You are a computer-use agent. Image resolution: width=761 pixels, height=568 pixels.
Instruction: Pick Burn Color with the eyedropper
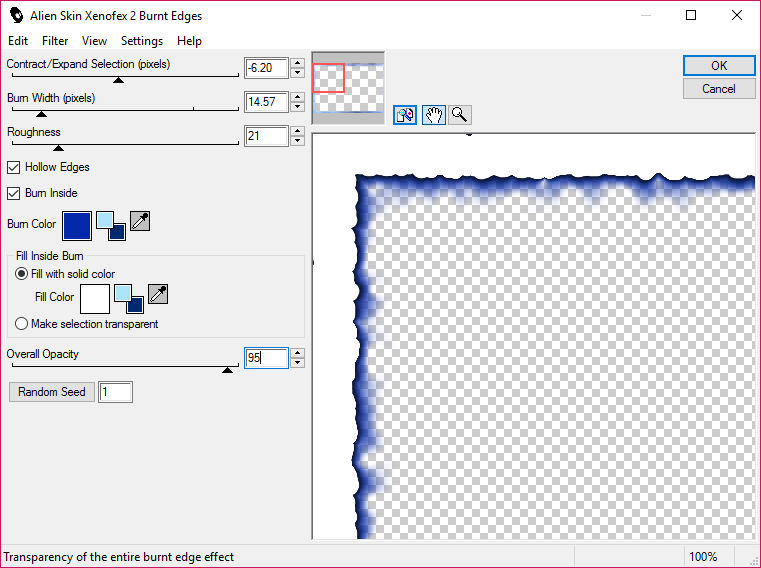(140, 221)
